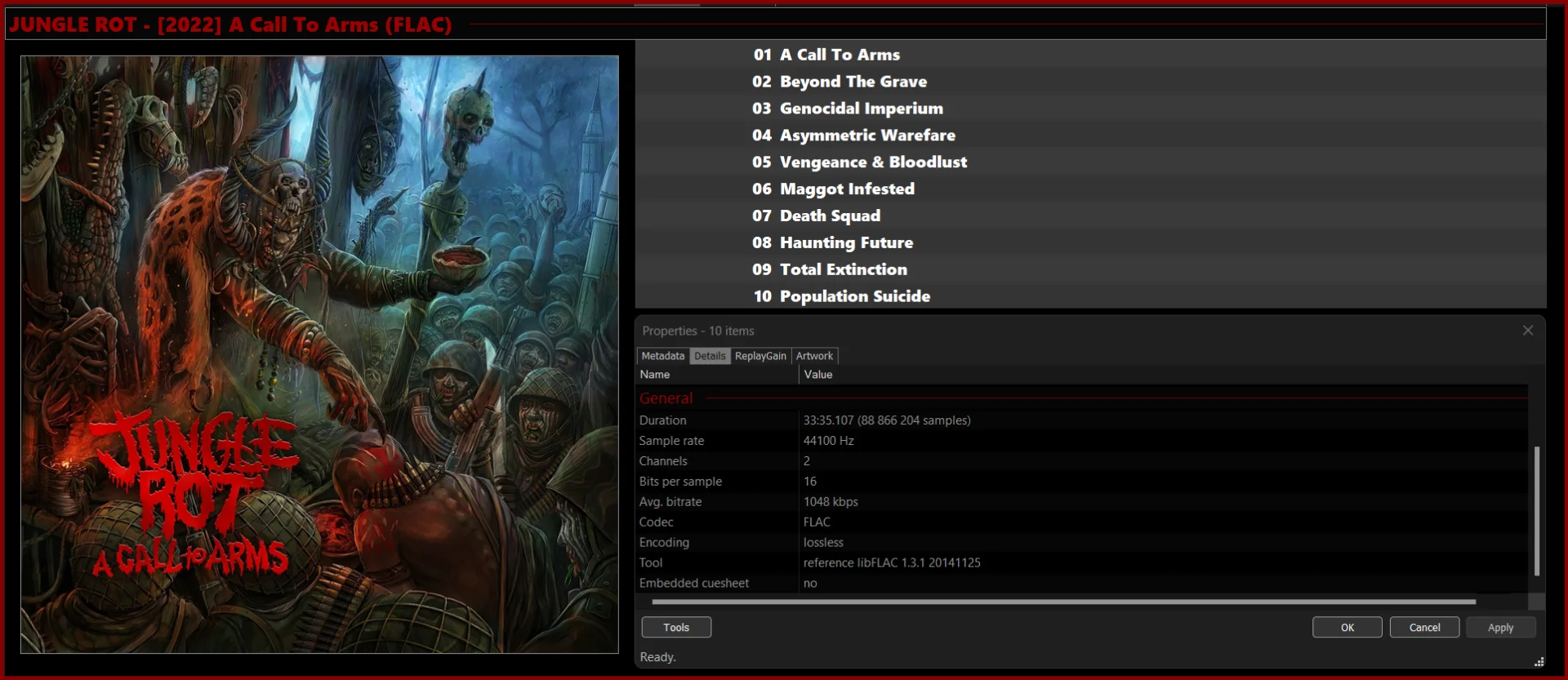Select the Avg. bitrate property row
The height and width of the screenshot is (680, 1568).
pyautogui.click(x=1082, y=502)
